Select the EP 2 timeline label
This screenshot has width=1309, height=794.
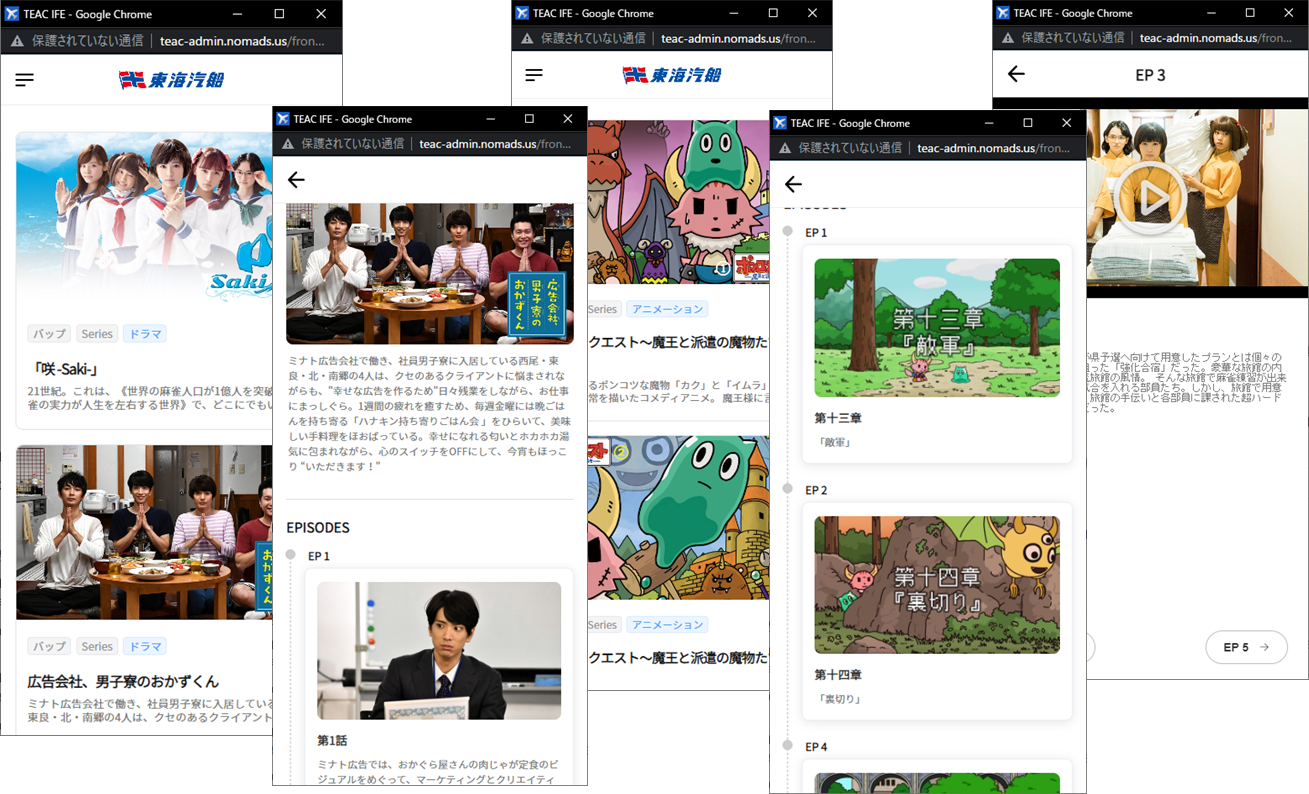click(816, 490)
